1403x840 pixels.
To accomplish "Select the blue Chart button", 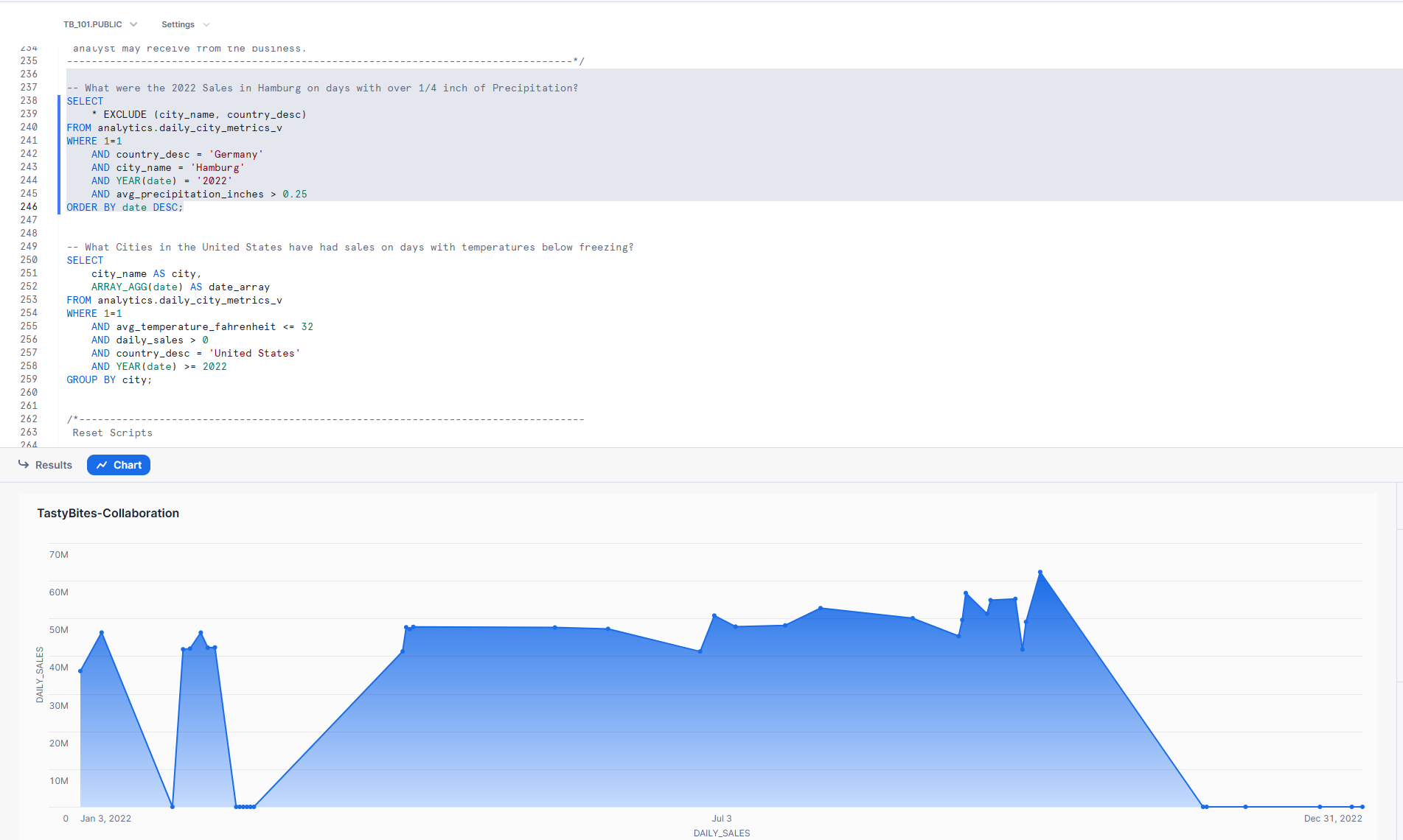I will (118, 465).
